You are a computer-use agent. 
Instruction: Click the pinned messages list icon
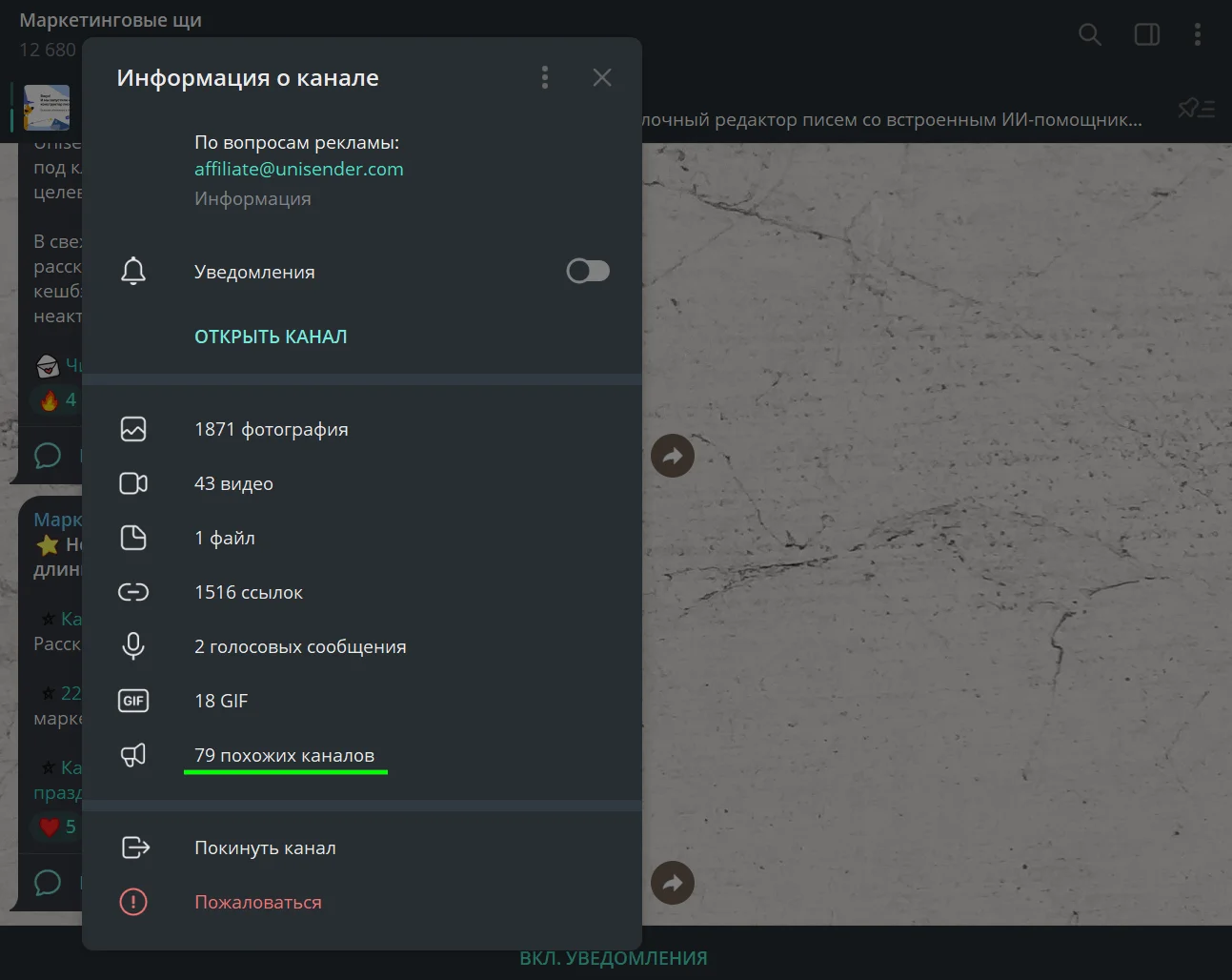[1196, 109]
